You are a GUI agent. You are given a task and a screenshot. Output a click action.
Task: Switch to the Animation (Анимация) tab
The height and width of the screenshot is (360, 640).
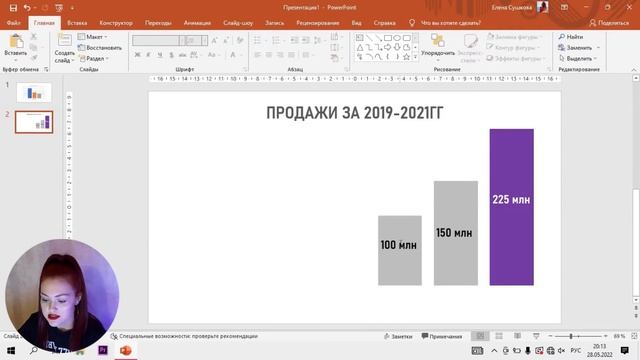(x=197, y=23)
